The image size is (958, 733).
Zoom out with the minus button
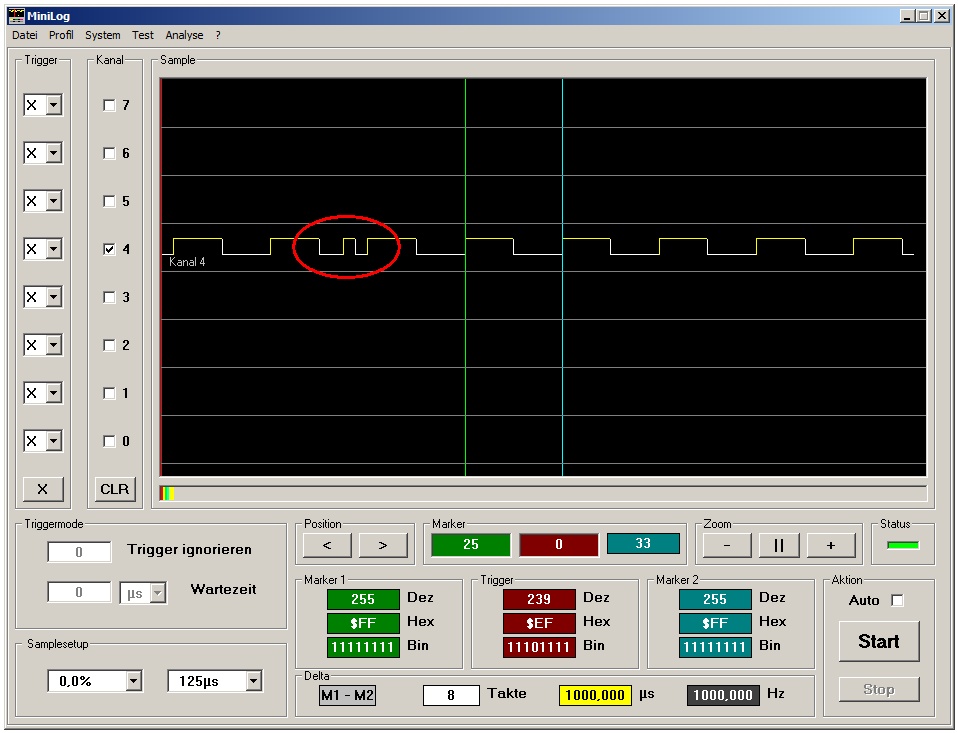(726, 545)
